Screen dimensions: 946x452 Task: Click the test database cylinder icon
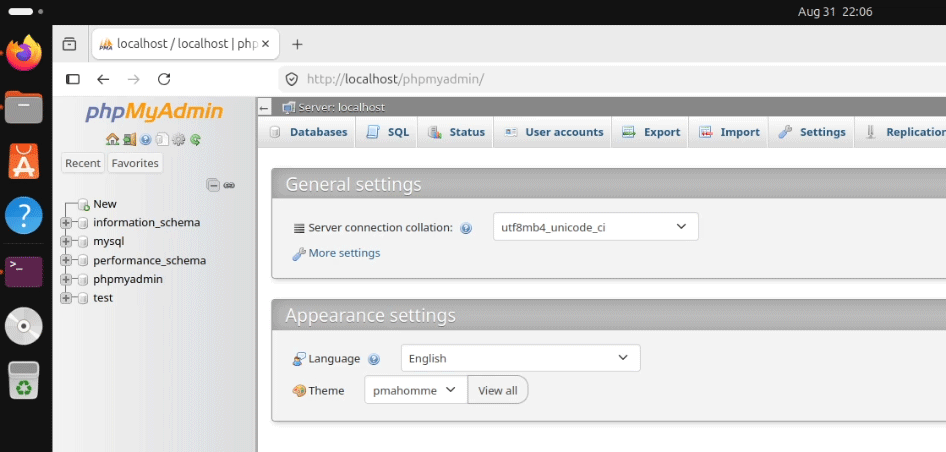pos(83,298)
